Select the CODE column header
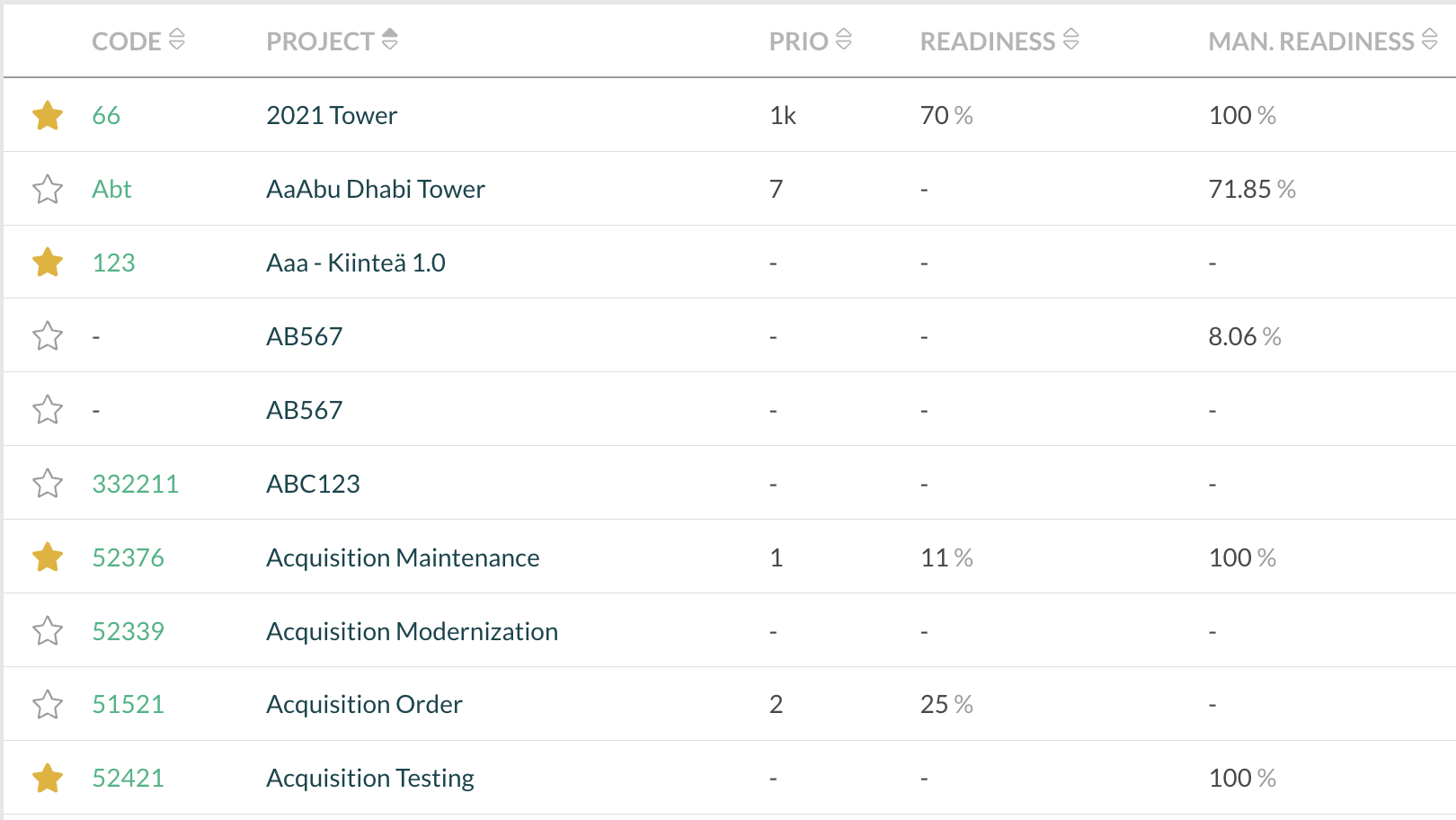Screen dimensions: 1456x820 [x=126, y=40]
